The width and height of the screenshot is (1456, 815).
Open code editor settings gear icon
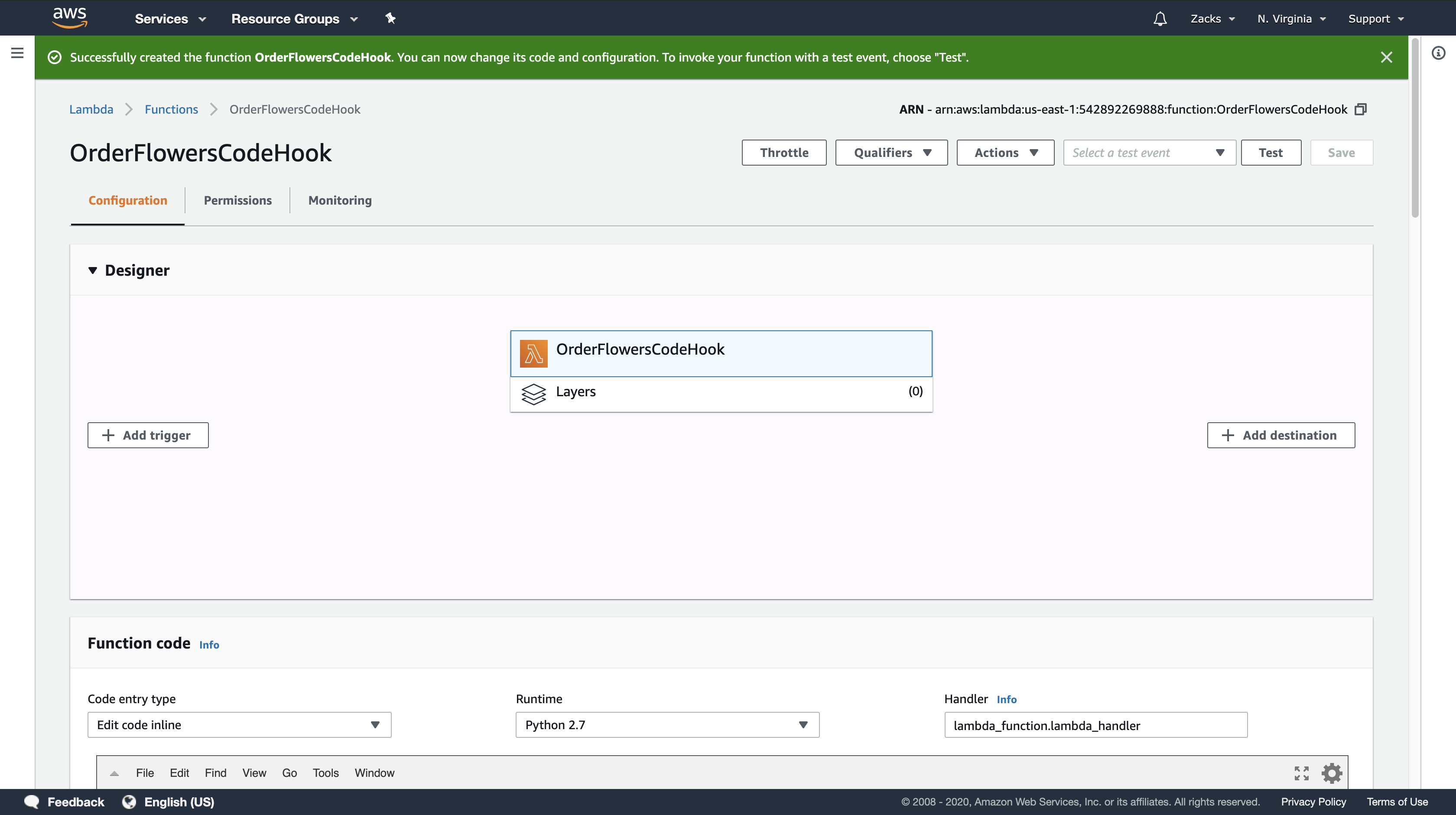pyautogui.click(x=1332, y=773)
